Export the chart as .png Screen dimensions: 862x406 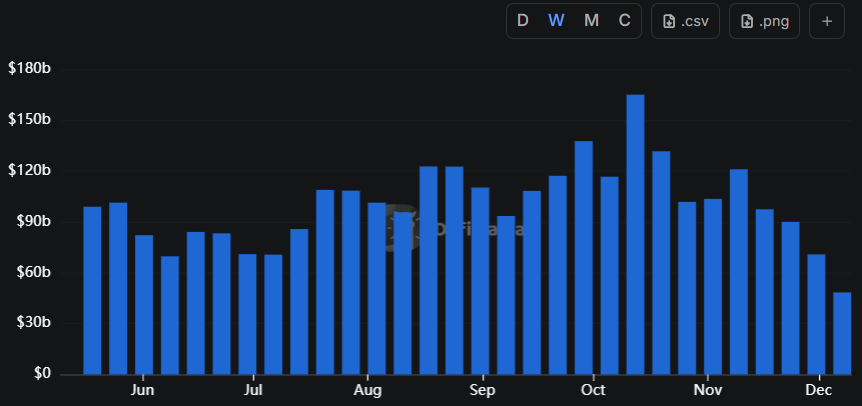pyautogui.click(x=764, y=21)
